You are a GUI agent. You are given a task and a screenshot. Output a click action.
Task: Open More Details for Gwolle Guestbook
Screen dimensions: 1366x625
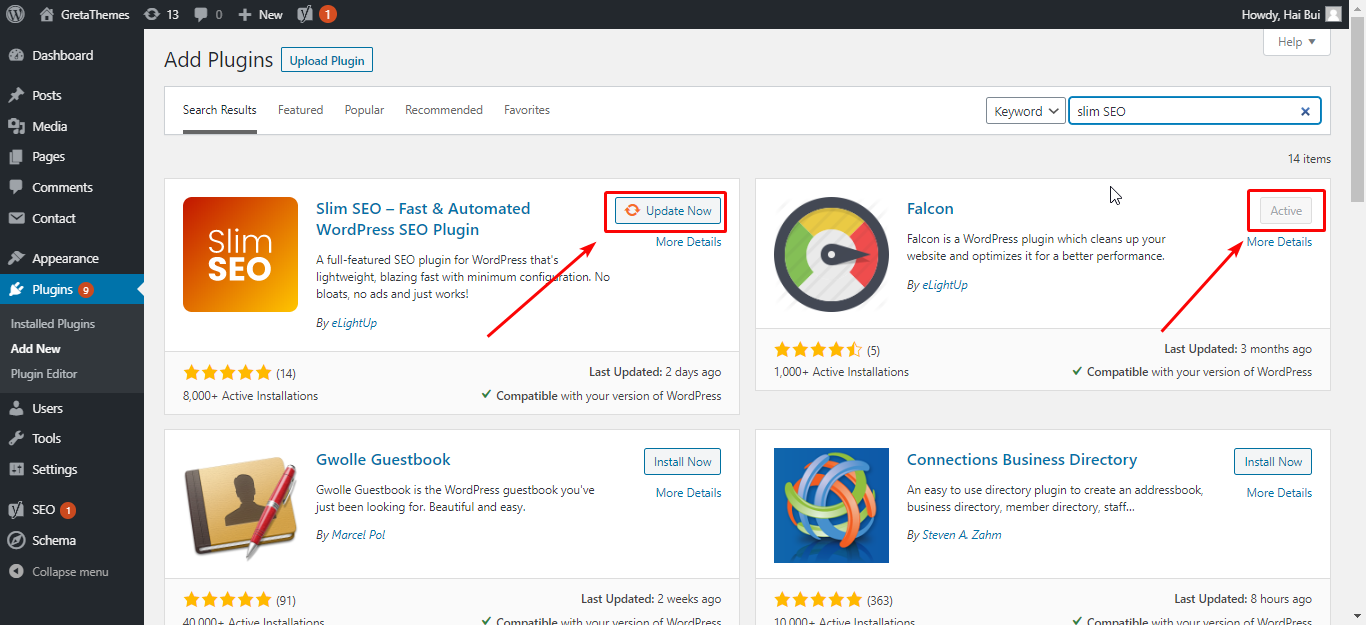pos(688,493)
